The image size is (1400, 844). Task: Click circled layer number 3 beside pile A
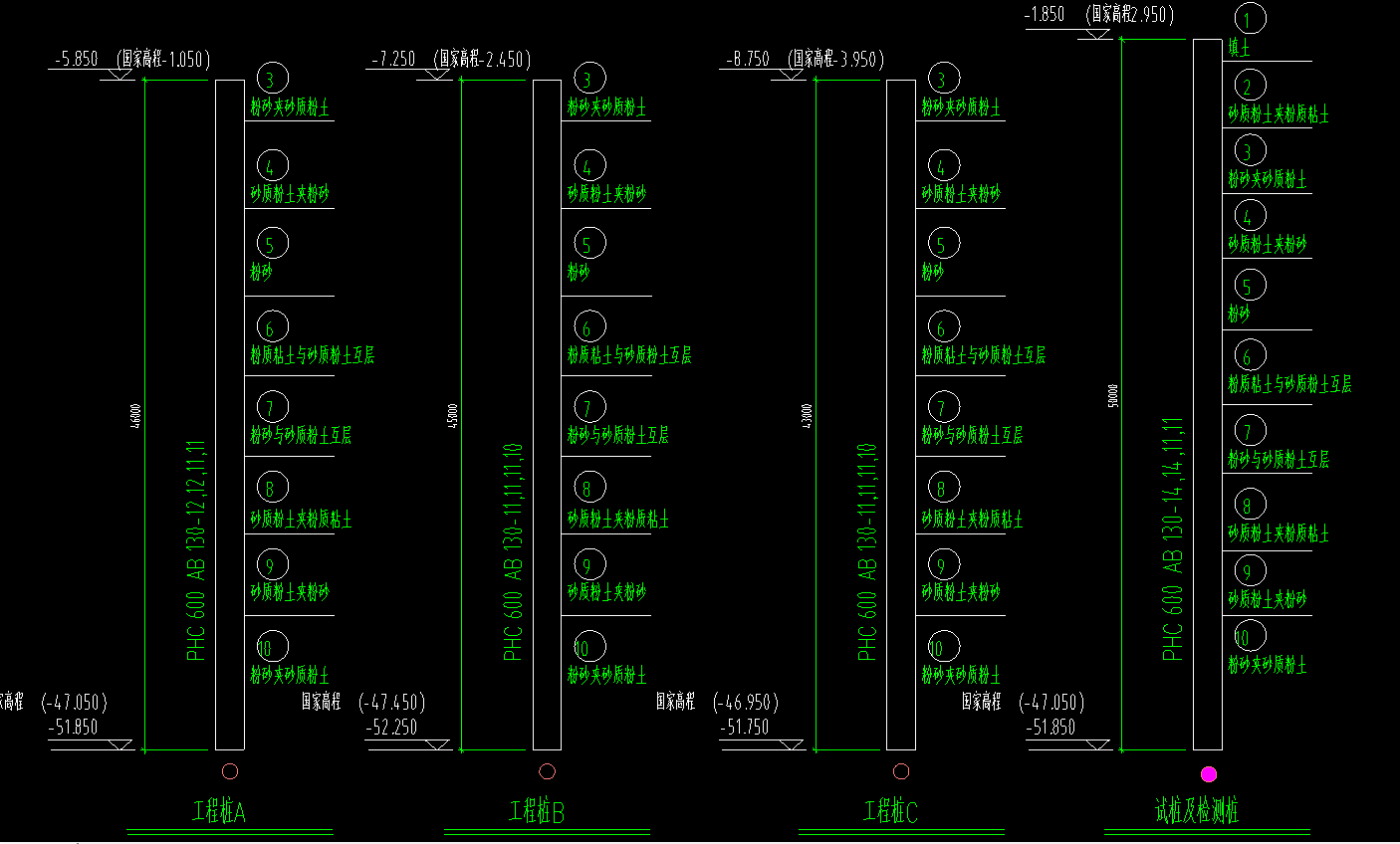point(272,79)
